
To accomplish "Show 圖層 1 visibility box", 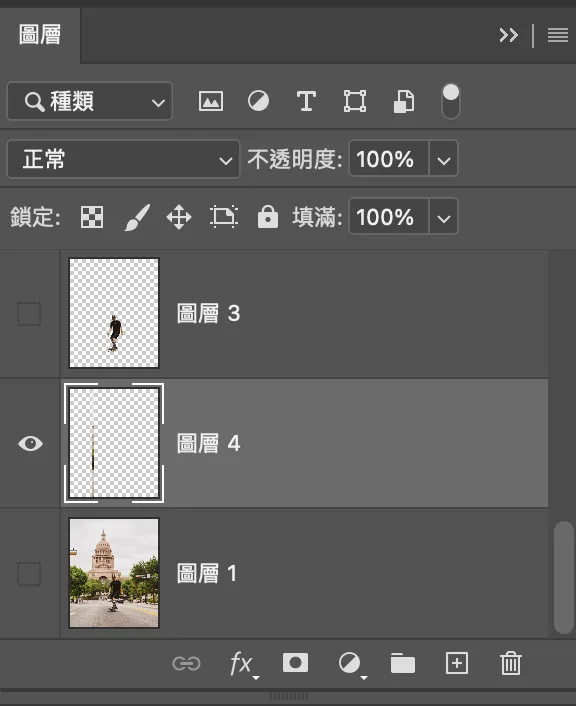I will (29, 574).
